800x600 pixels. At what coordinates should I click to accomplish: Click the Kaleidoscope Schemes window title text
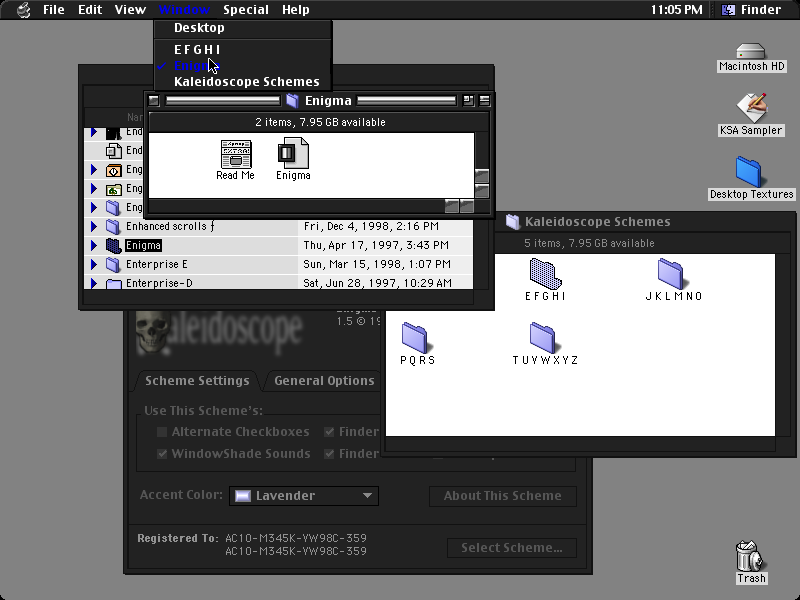(597, 221)
